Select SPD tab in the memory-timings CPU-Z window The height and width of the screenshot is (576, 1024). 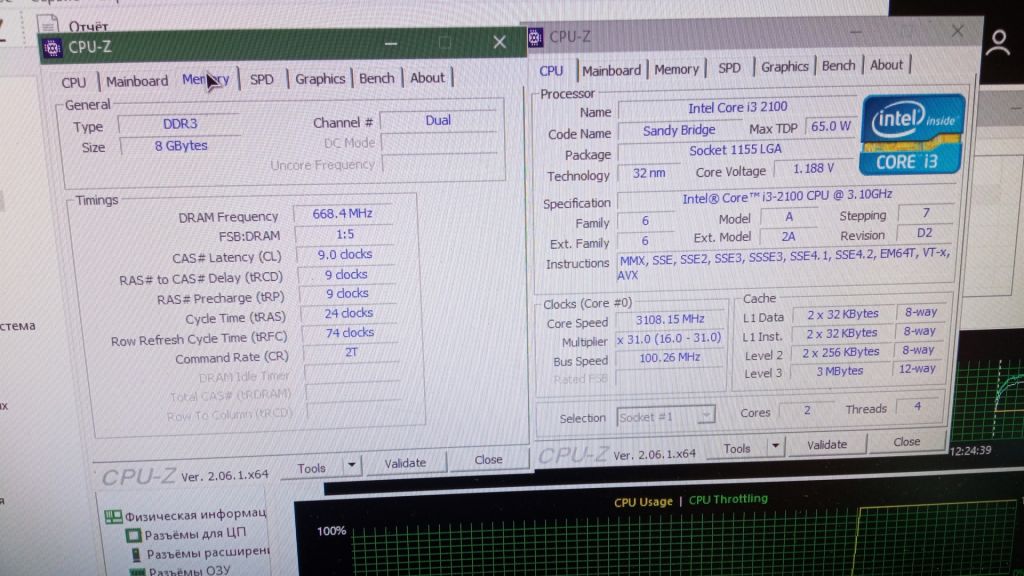pyautogui.click(x=262, y=79)
